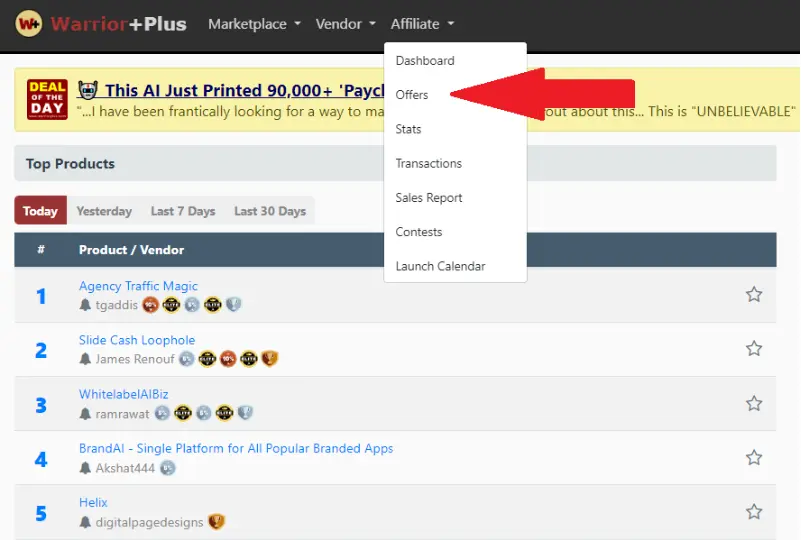Click the last shield badge in tgaddis row
The image size is (801, 540).
(x=233, y=305)
